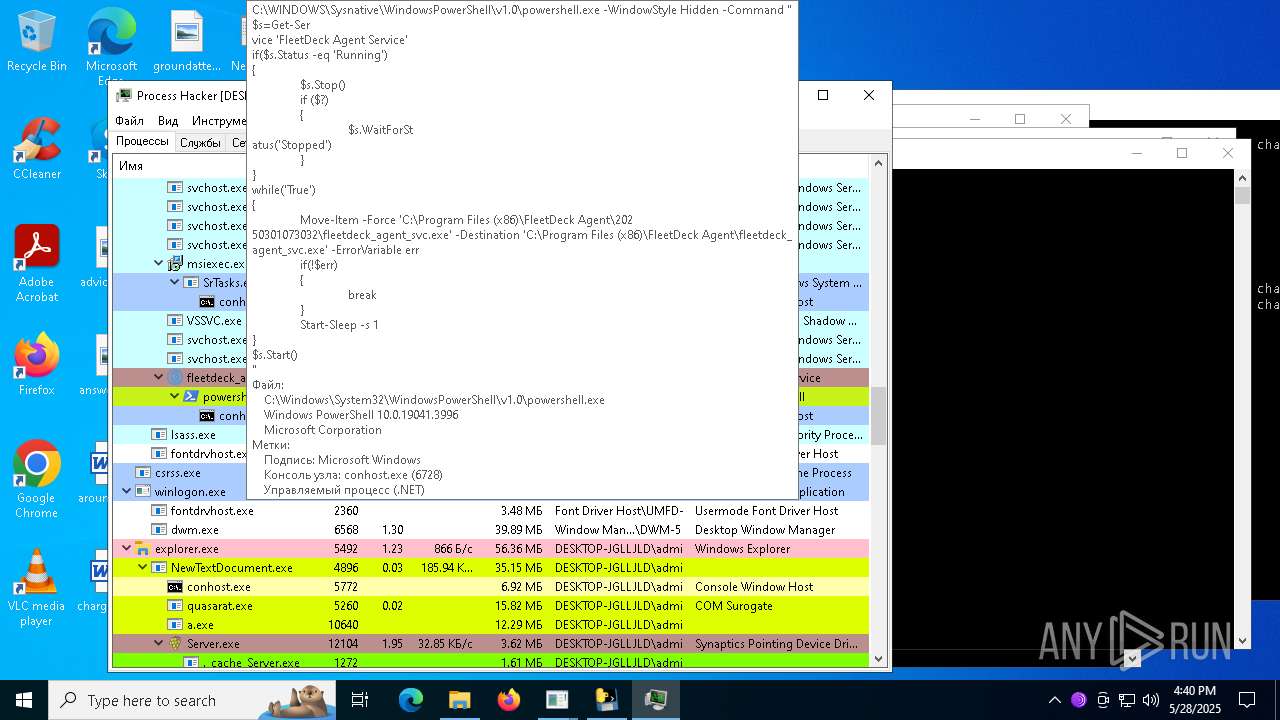
Task: Open the notification center icon
Action: point(1247,700)
